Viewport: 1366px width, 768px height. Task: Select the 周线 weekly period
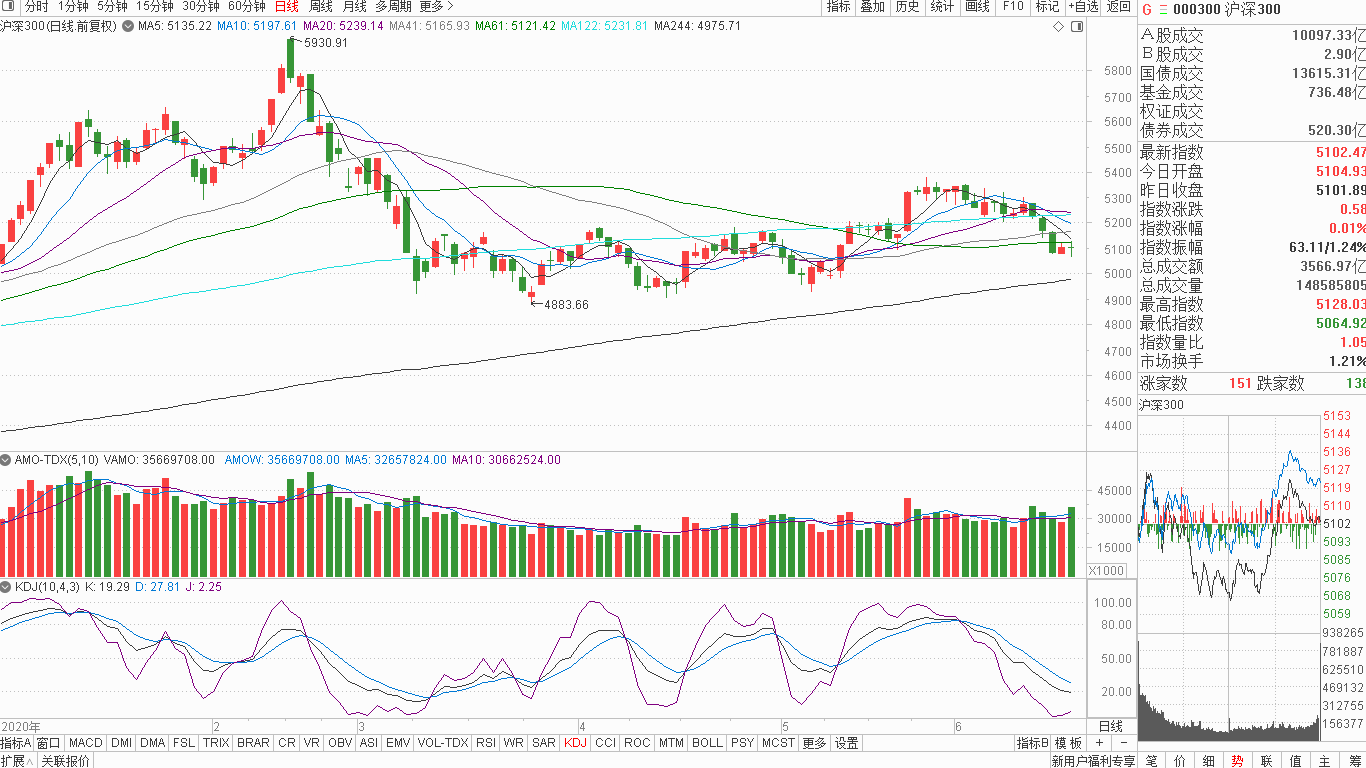[x=320, y=7]
